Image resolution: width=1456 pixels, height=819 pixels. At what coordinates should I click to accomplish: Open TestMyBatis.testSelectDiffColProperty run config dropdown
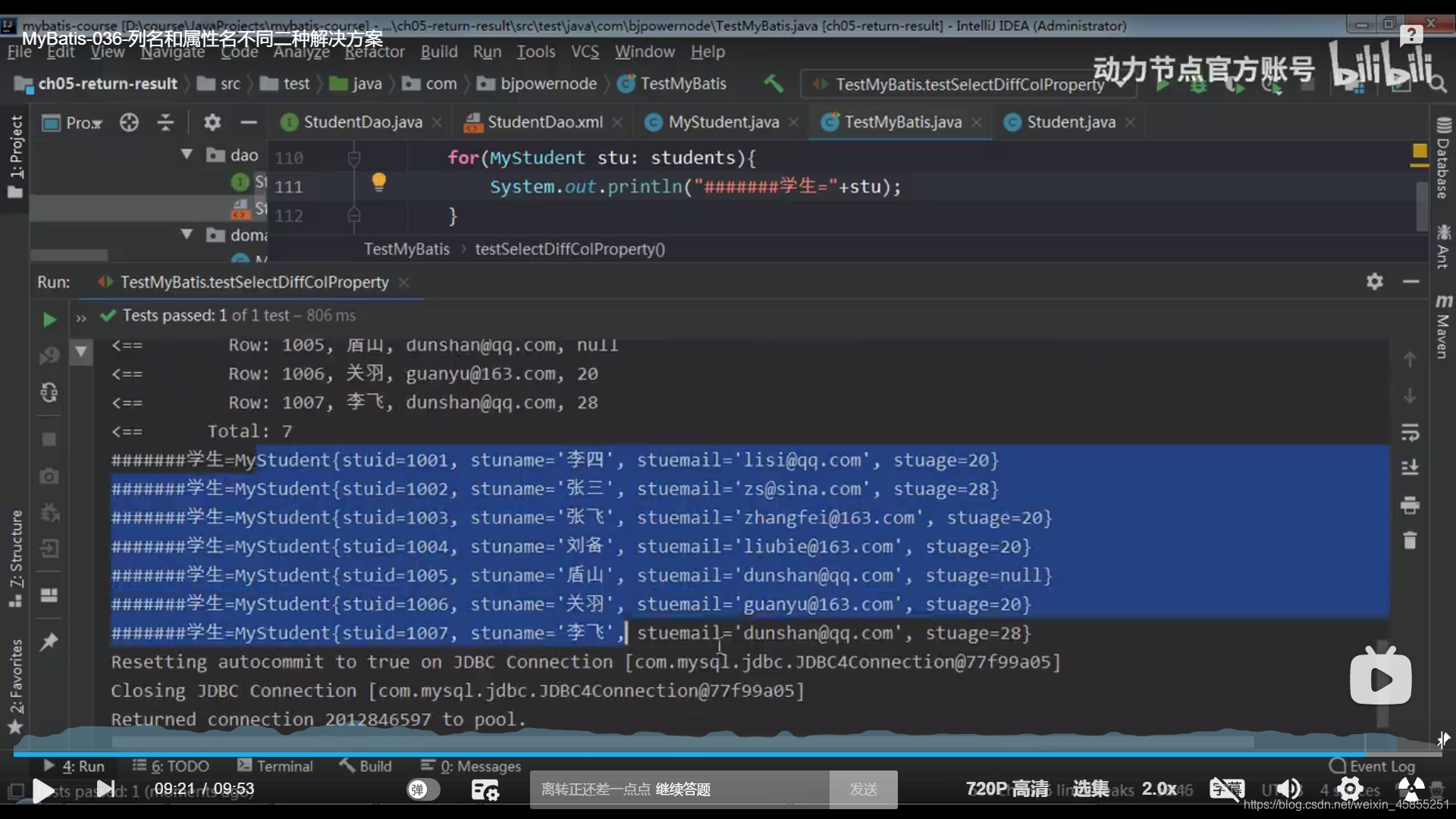pyautogui.click(x=968, y=84)
